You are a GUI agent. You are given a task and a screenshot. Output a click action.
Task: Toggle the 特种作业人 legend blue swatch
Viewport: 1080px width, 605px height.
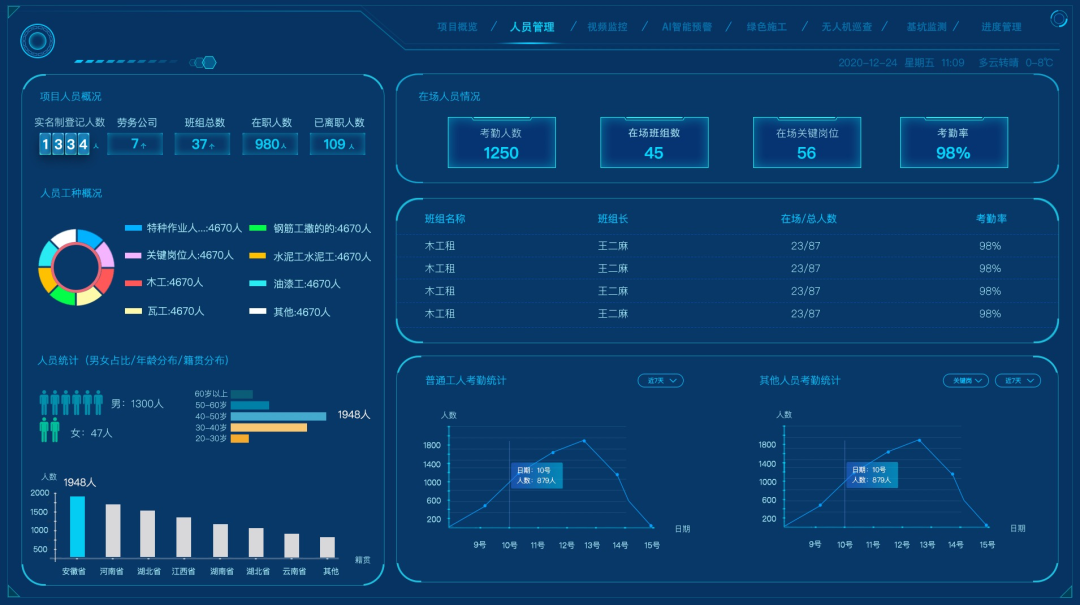pos(133,228)
